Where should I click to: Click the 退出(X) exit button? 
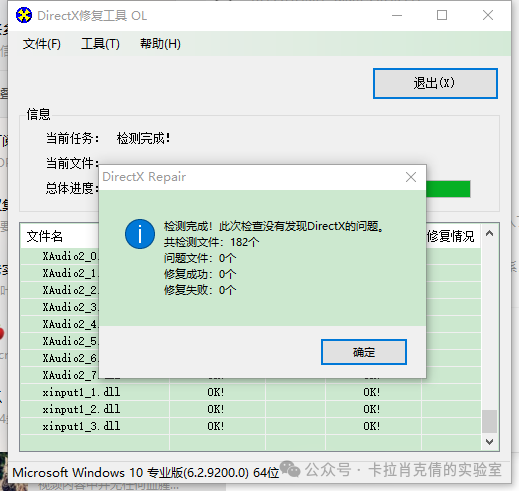435,83
